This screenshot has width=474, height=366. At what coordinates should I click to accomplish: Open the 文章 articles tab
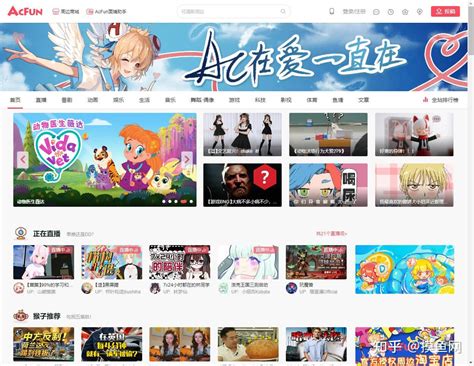pos(364,100)
